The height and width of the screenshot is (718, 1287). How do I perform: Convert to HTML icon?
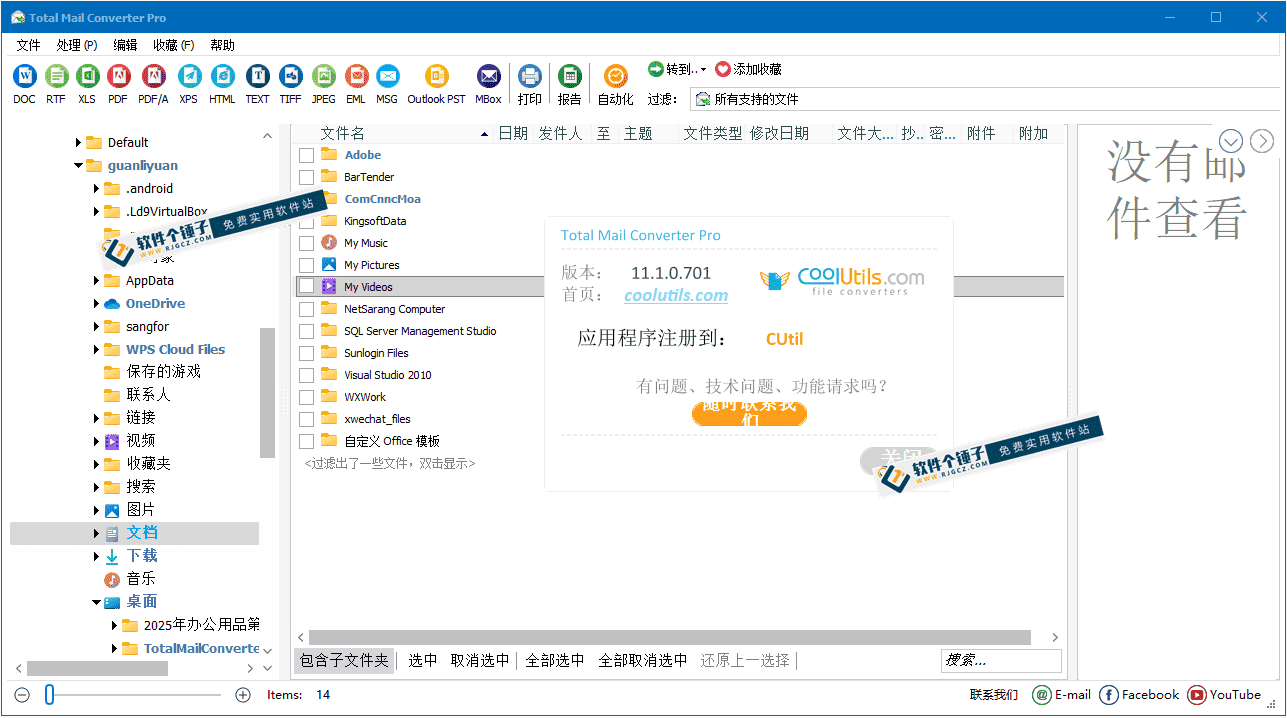coord(222,76)
